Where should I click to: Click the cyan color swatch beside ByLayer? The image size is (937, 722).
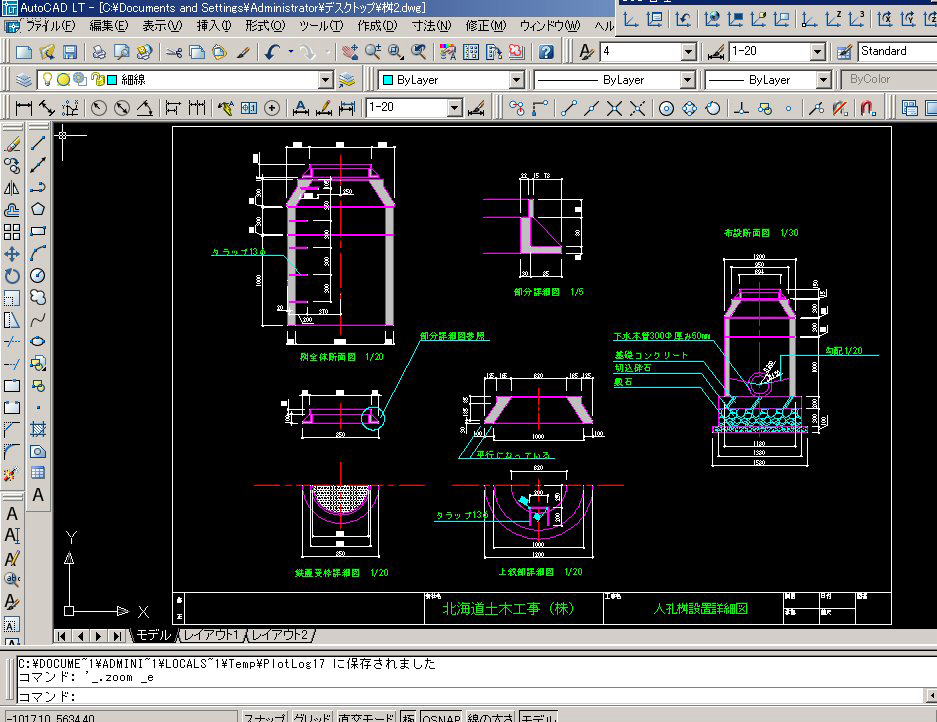pos(387,79)
